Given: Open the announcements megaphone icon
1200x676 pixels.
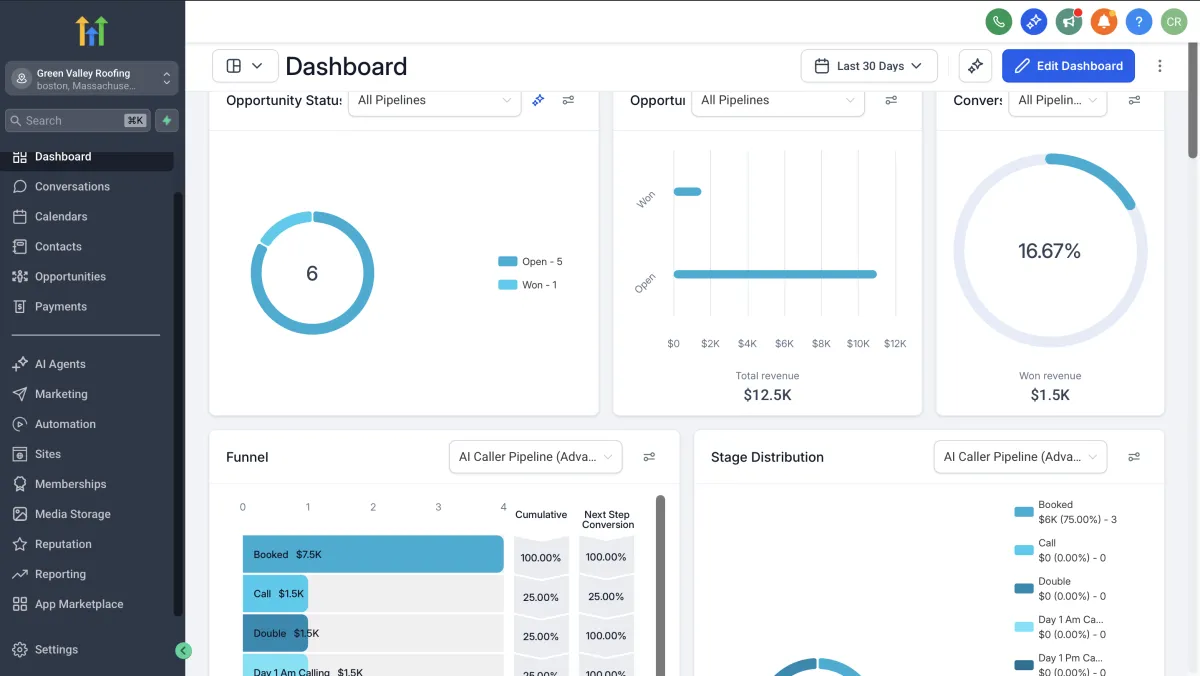Looking at the screenshot, I should click(x=1069, y=21).
